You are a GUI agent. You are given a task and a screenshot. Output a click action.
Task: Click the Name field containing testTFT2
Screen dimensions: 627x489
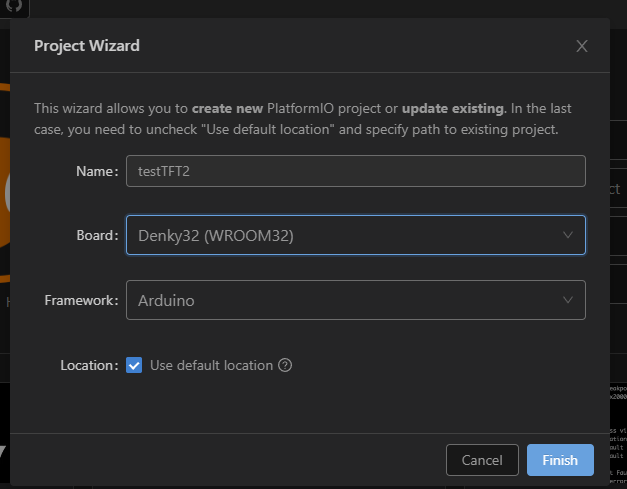[356, 171]
